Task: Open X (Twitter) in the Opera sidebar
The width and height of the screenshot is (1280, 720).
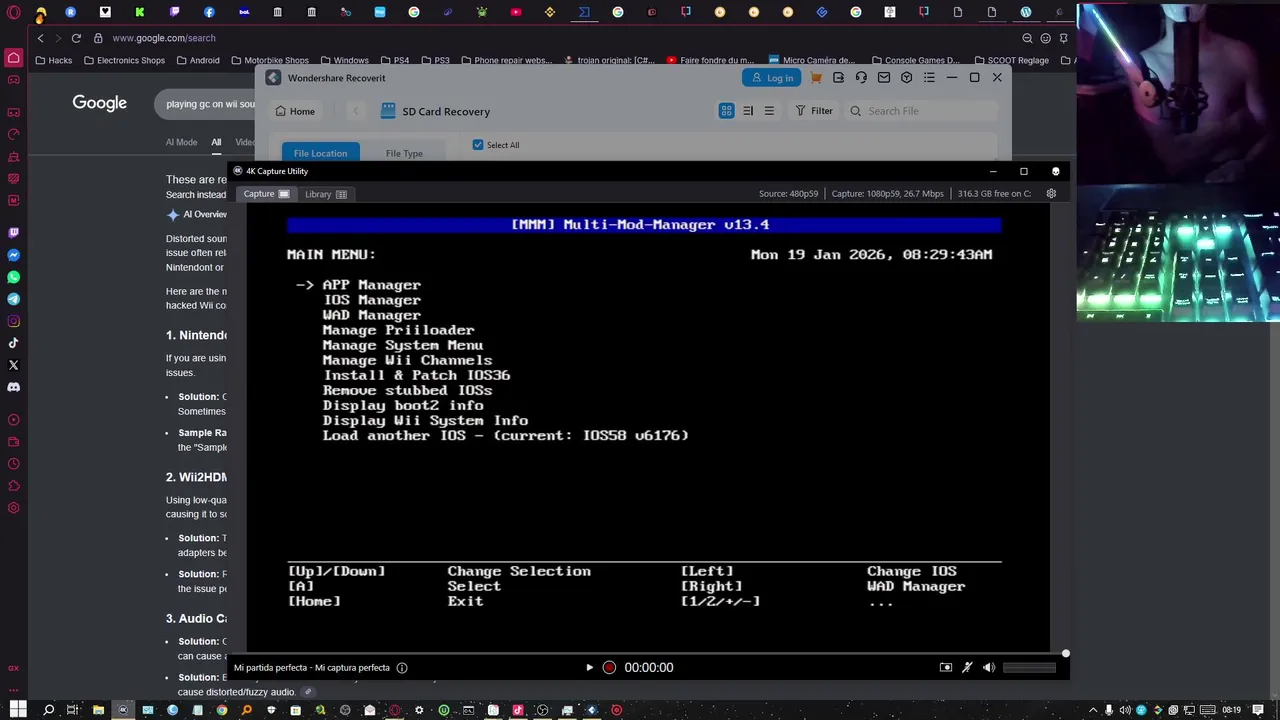Action: coord(13,365)
